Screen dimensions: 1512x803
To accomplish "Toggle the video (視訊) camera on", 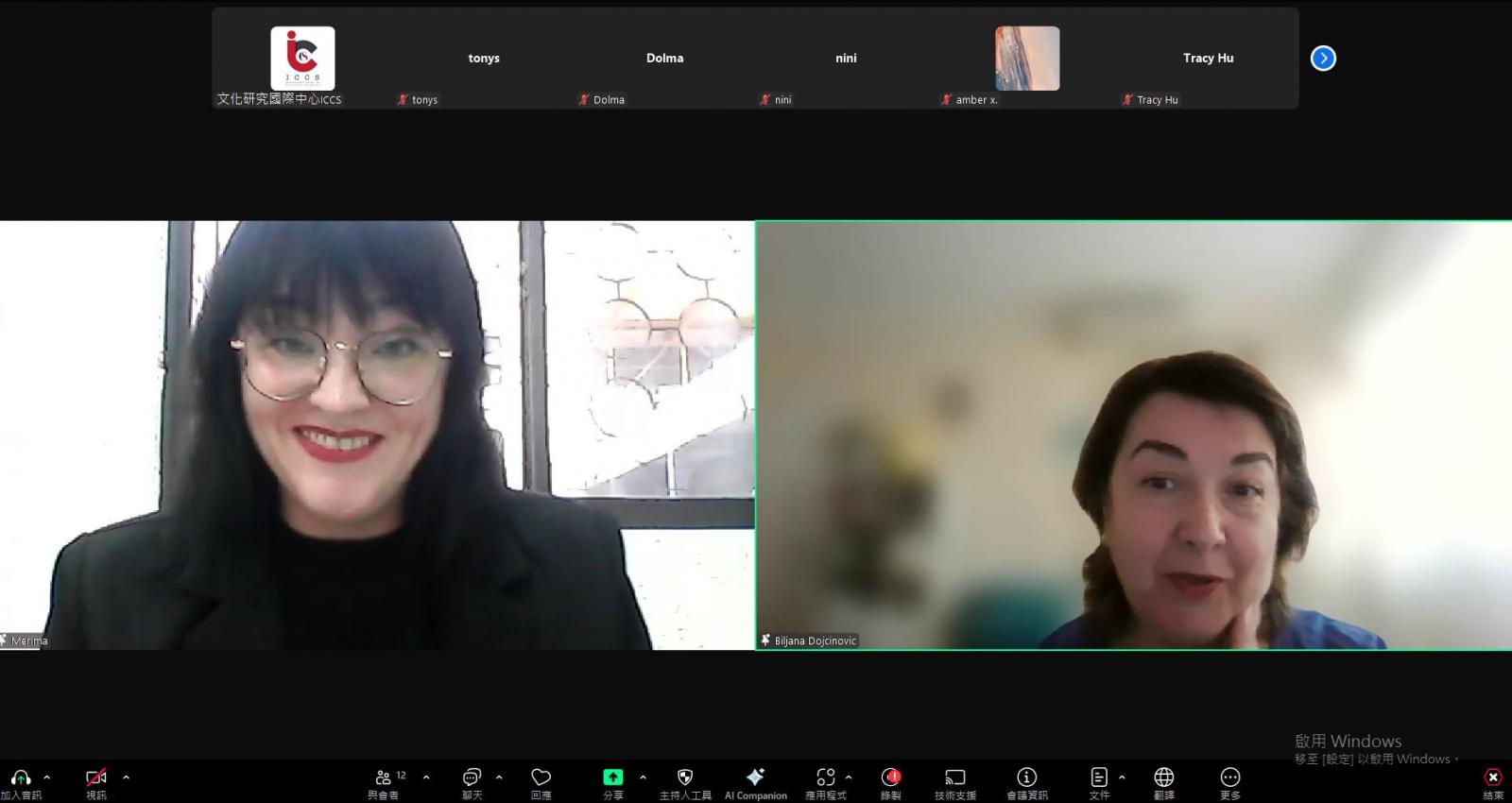I will 96,777.
